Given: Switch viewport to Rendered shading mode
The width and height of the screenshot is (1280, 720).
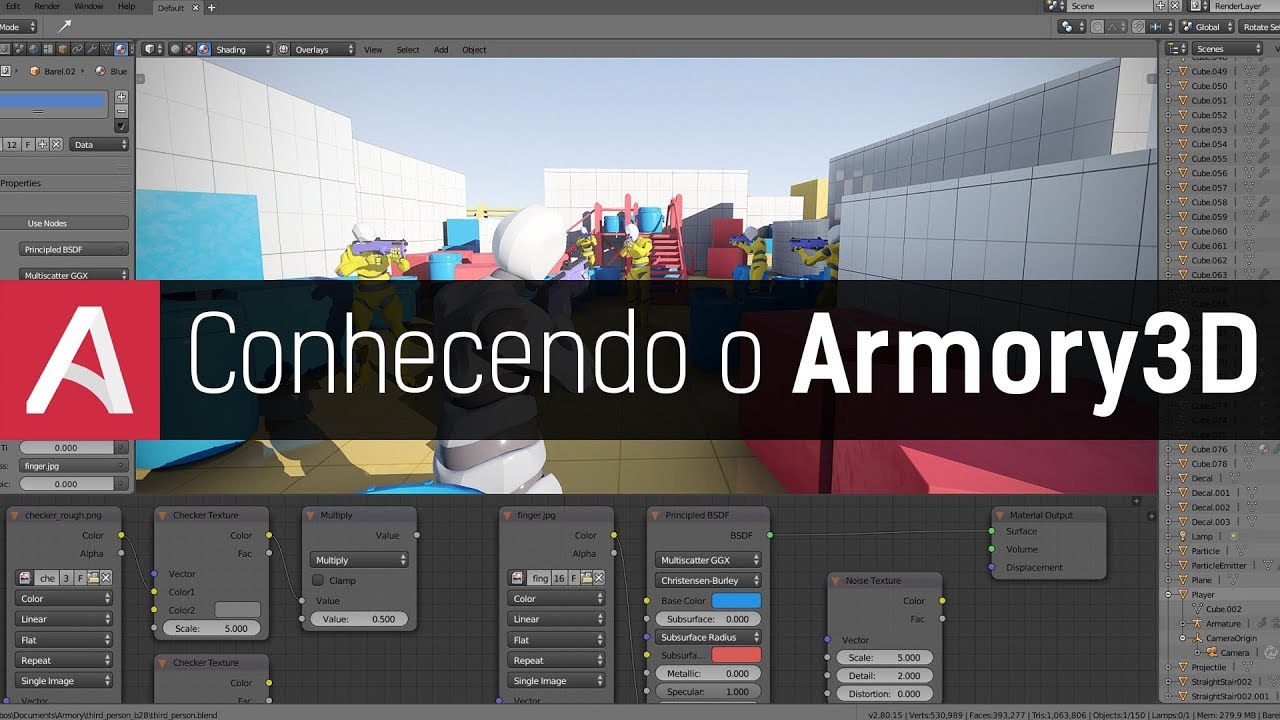Looking at the screenshot, I should pos(203,49).
